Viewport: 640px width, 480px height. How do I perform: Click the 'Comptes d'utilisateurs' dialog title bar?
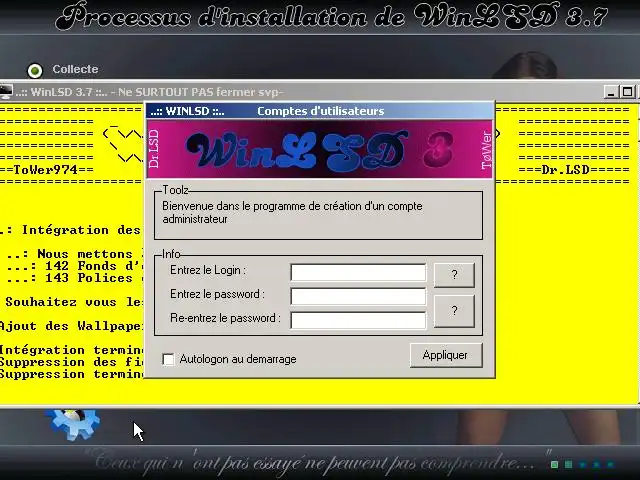pyautogui.click(x=320, y=111)
